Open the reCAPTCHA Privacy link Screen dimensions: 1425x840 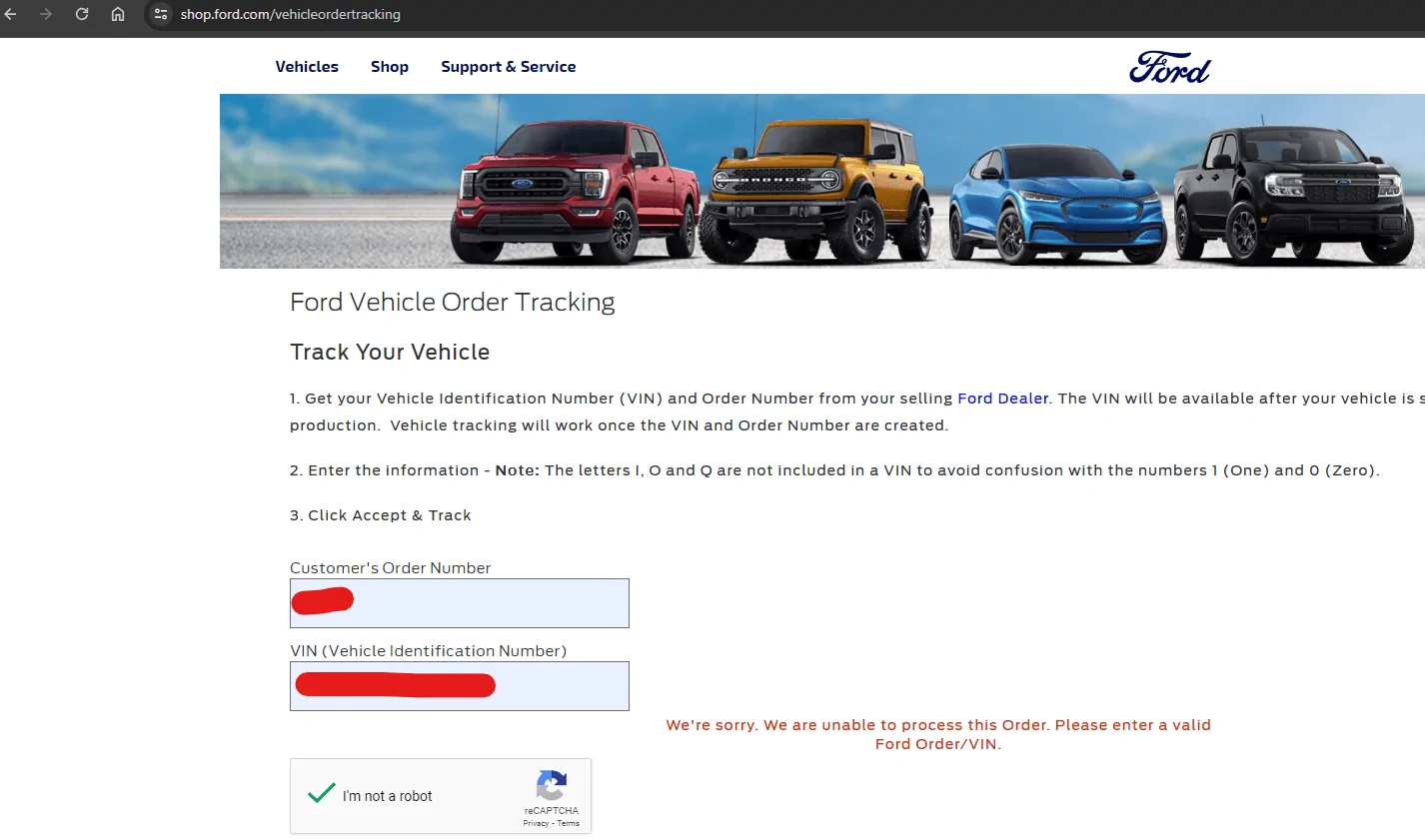point(536,823)
